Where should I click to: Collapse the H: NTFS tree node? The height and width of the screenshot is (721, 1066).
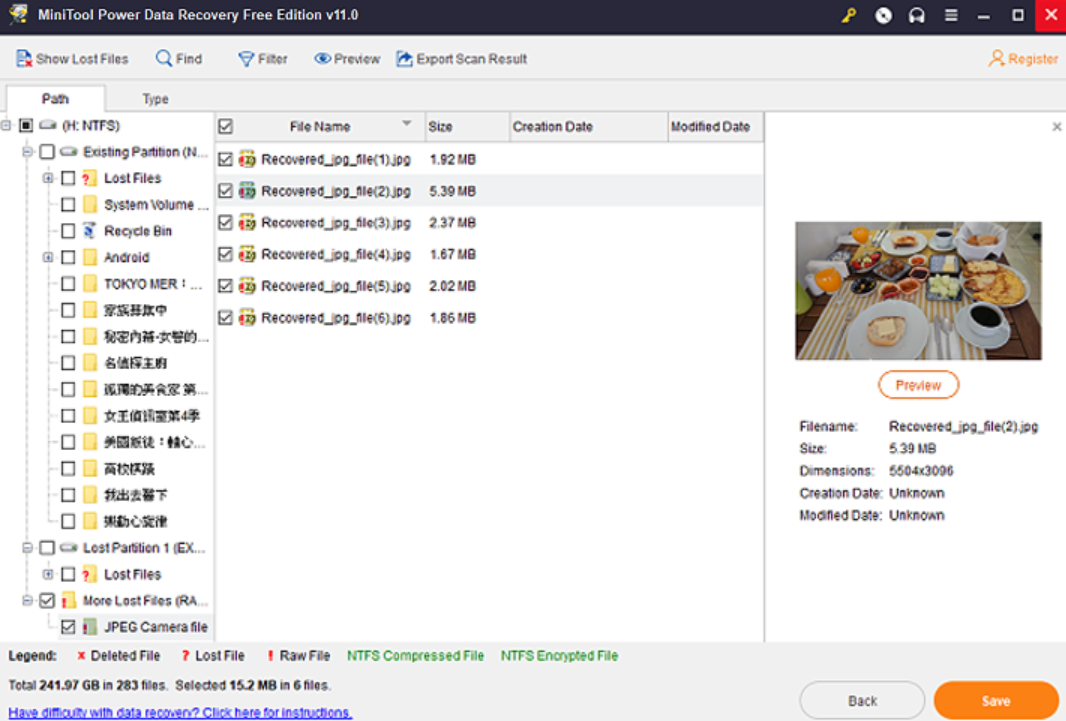click(6, 125)
